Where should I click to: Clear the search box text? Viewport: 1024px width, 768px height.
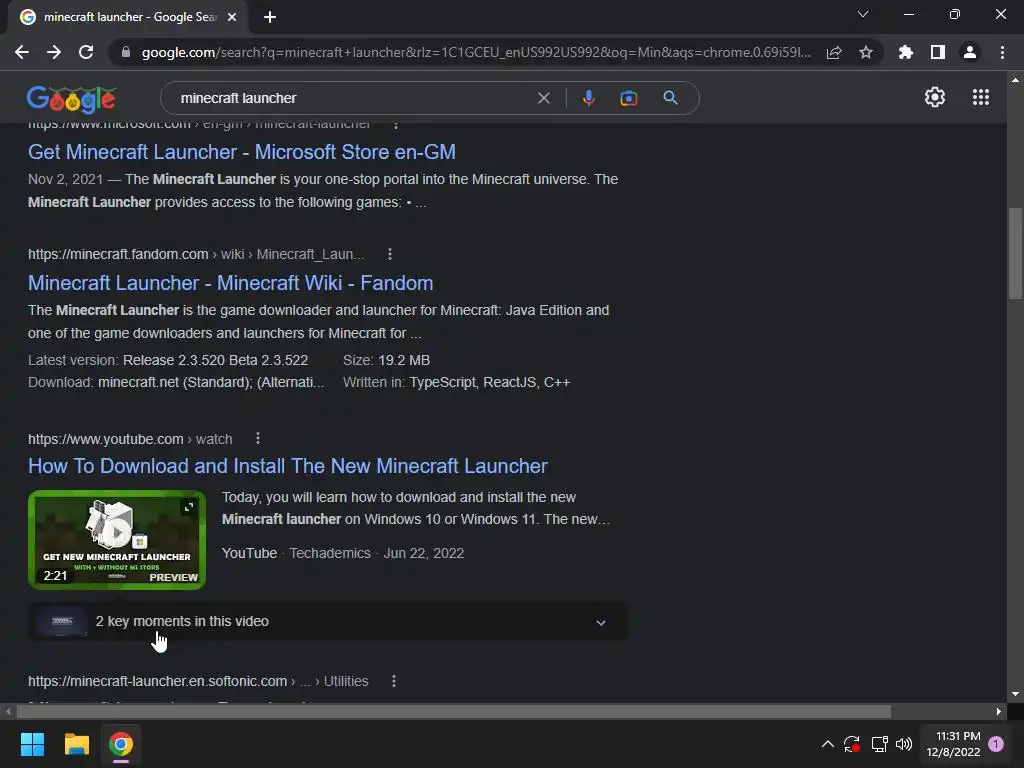click(543, 98)
